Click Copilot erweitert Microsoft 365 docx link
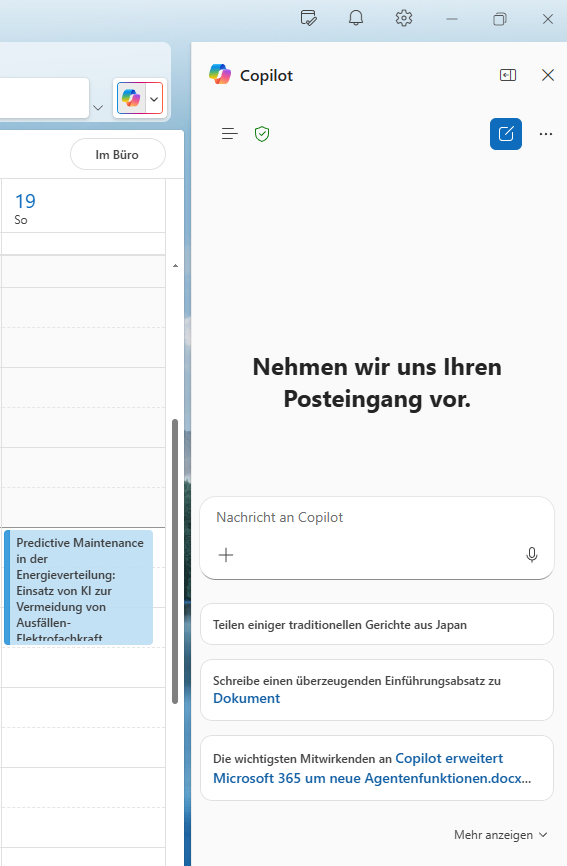 pyautogui.click(x=372, y=768)
